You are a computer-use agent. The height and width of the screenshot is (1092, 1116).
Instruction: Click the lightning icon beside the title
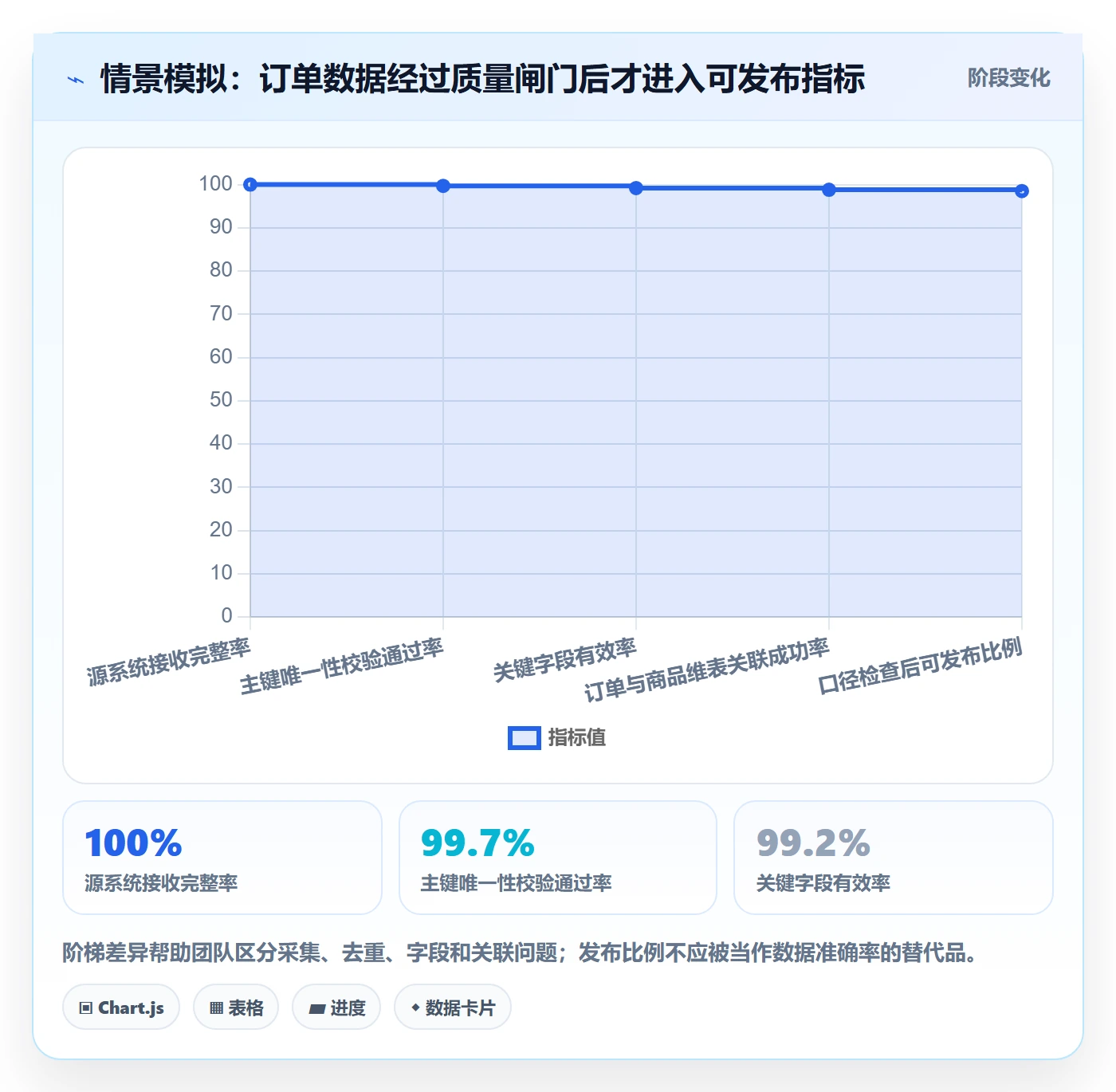76,80
